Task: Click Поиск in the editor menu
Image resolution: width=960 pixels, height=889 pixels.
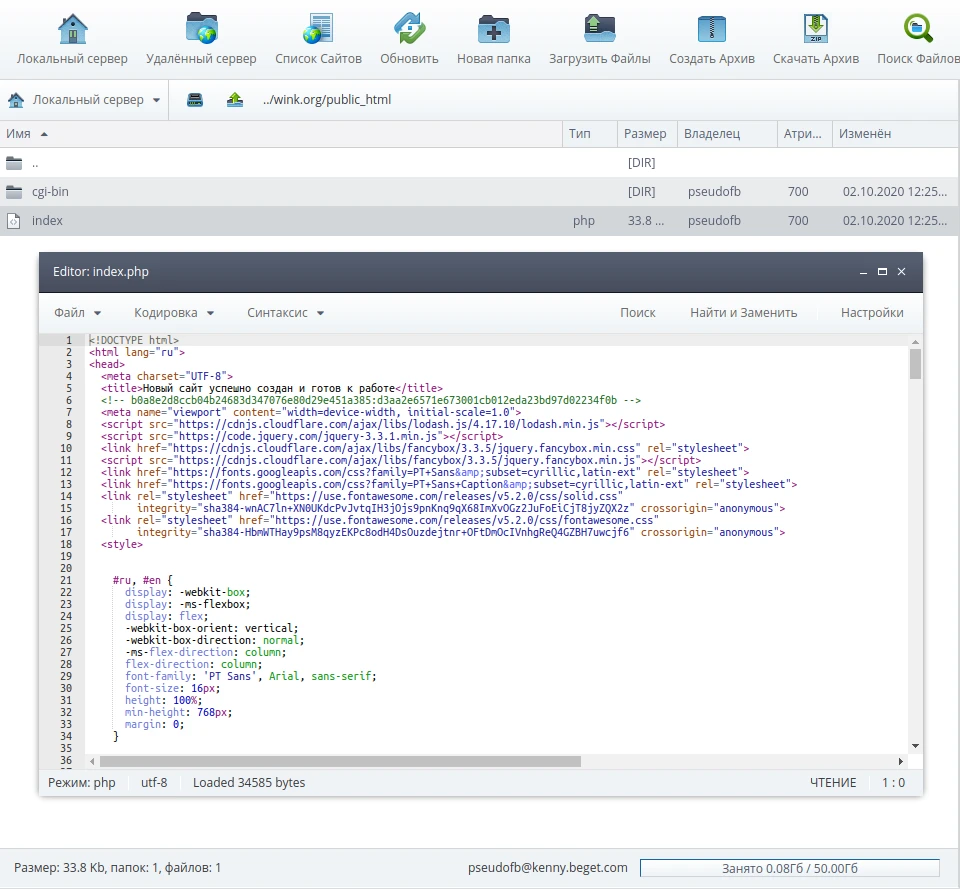Action: pos(637,313)
